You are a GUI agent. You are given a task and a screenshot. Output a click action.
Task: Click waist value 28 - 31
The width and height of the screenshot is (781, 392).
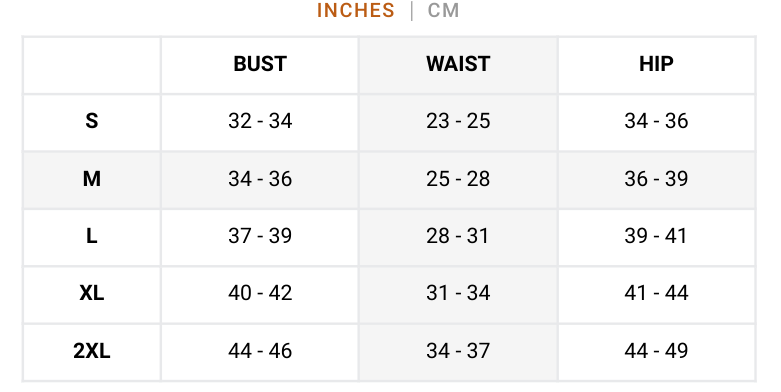457,236
